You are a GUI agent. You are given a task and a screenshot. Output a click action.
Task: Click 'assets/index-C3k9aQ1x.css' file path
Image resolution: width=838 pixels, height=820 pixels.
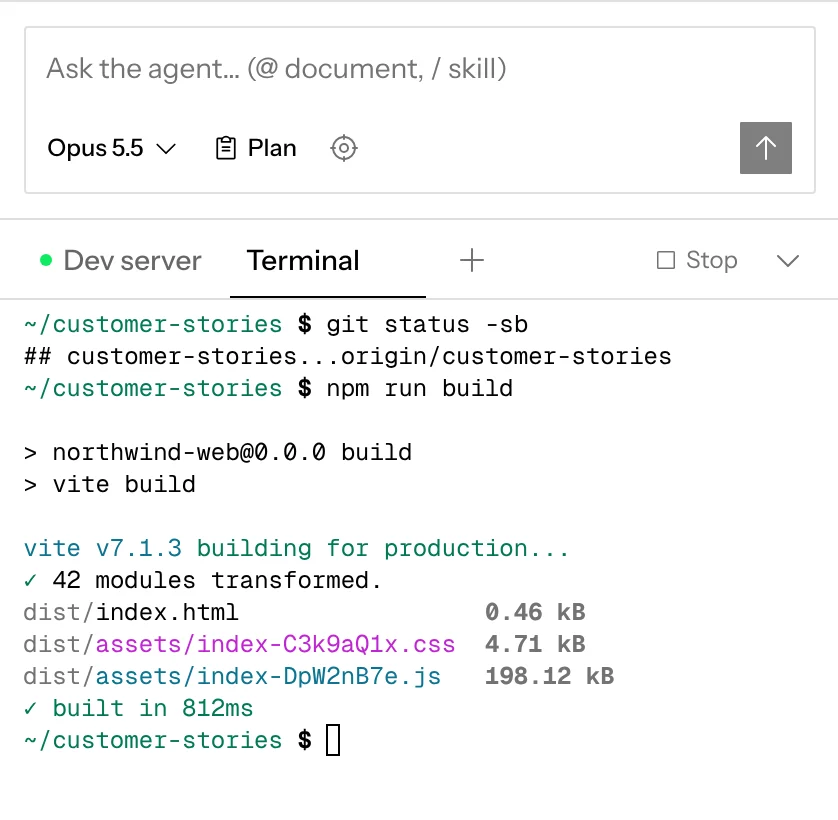(x=275, y=645)
